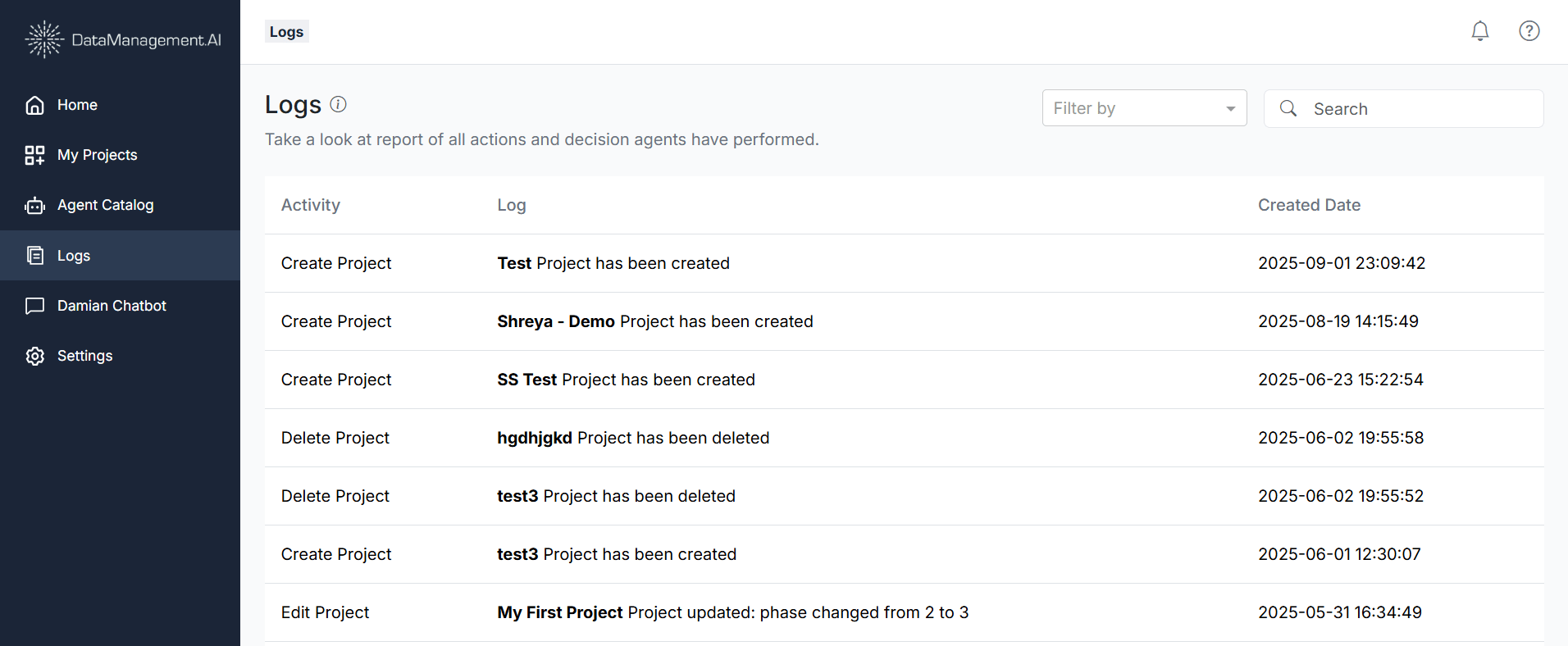The height and width of the screenshot is (646, 1568).
Task: Open Logs in the sidebar
Action: pyautogui.click(x=74, y=256)
